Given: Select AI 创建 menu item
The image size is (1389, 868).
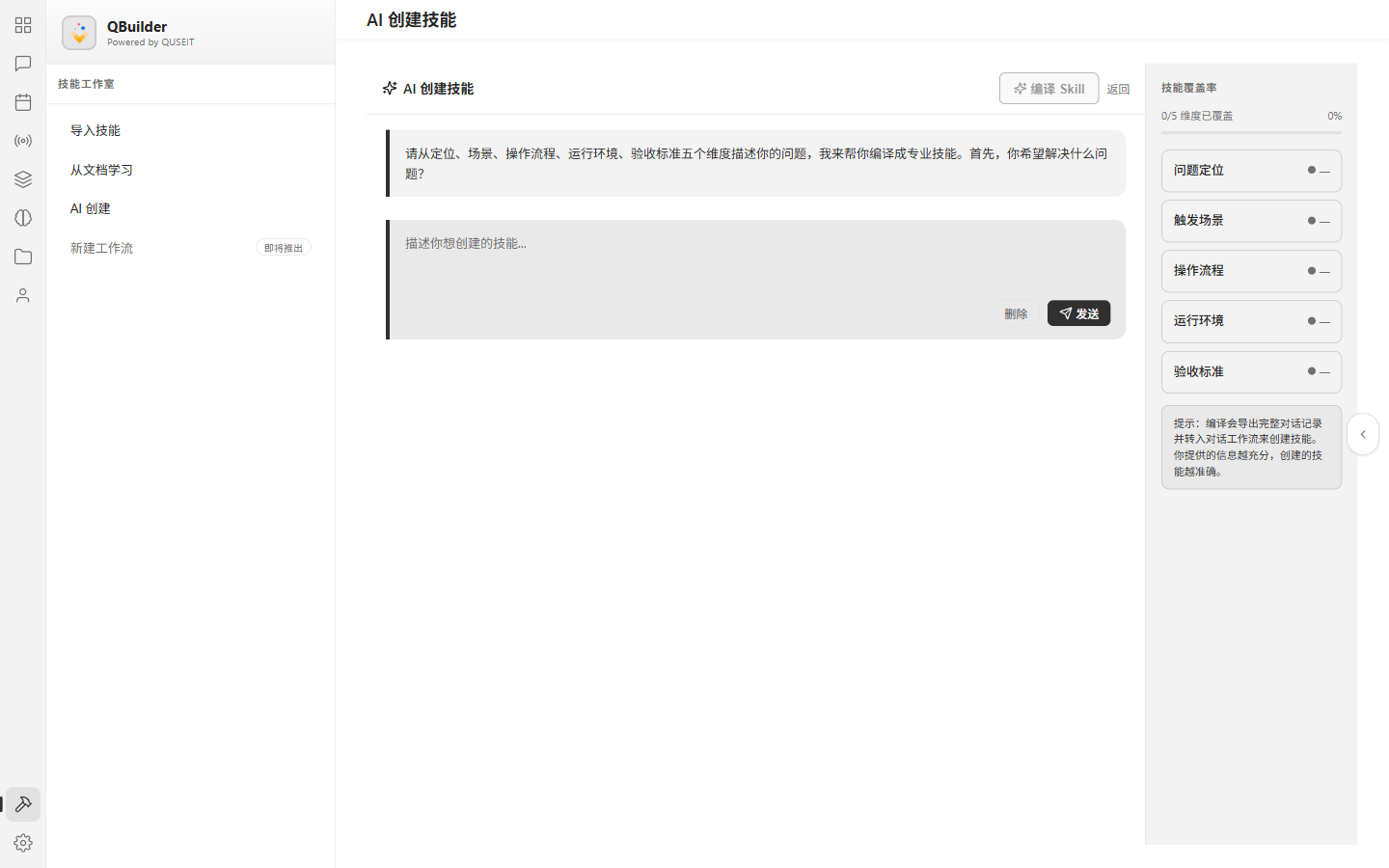Looking at the screenshot, I should pos(190,208).
